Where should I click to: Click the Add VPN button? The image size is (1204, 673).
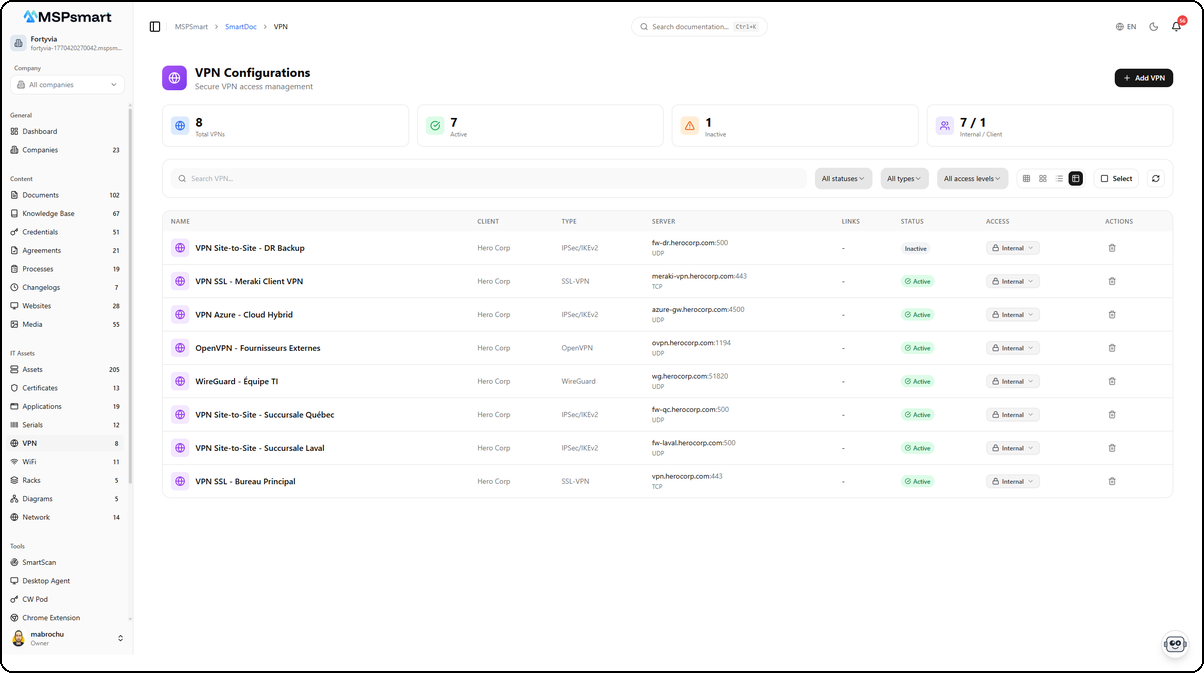point(1143,77)
